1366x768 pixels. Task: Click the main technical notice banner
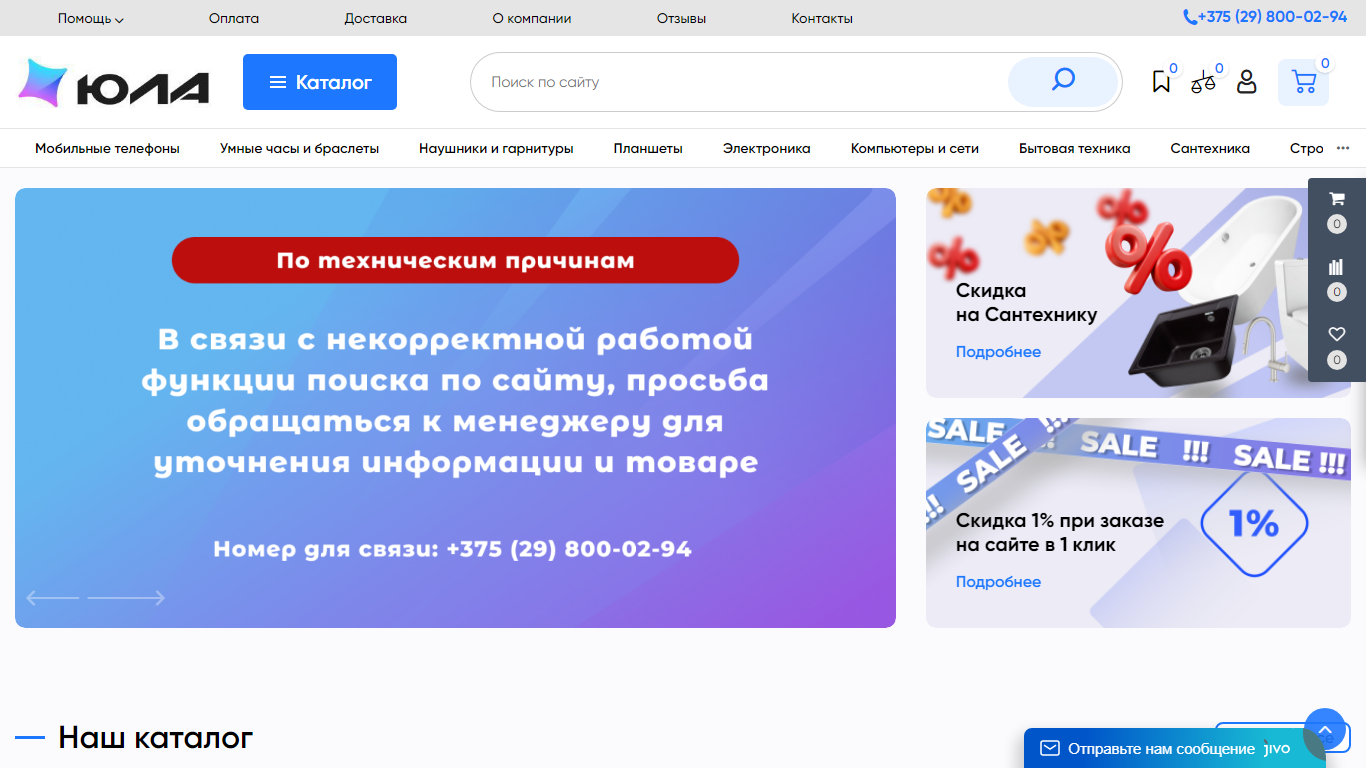(455, 408)
